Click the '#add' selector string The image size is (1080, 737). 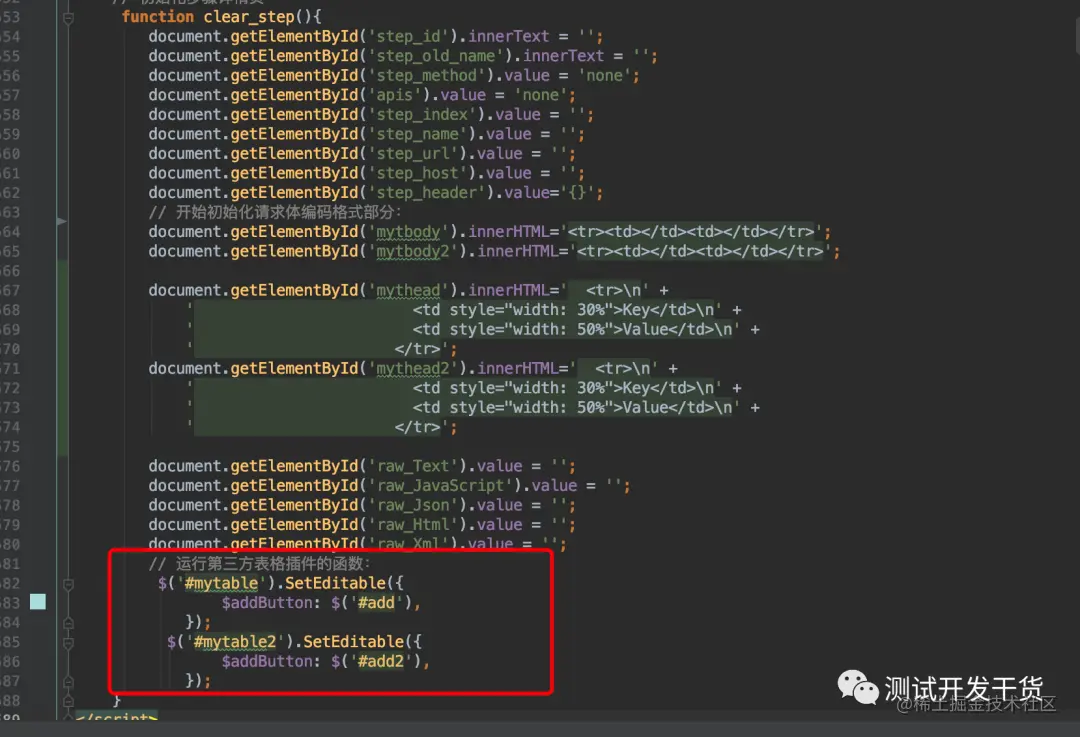point(376,603)
